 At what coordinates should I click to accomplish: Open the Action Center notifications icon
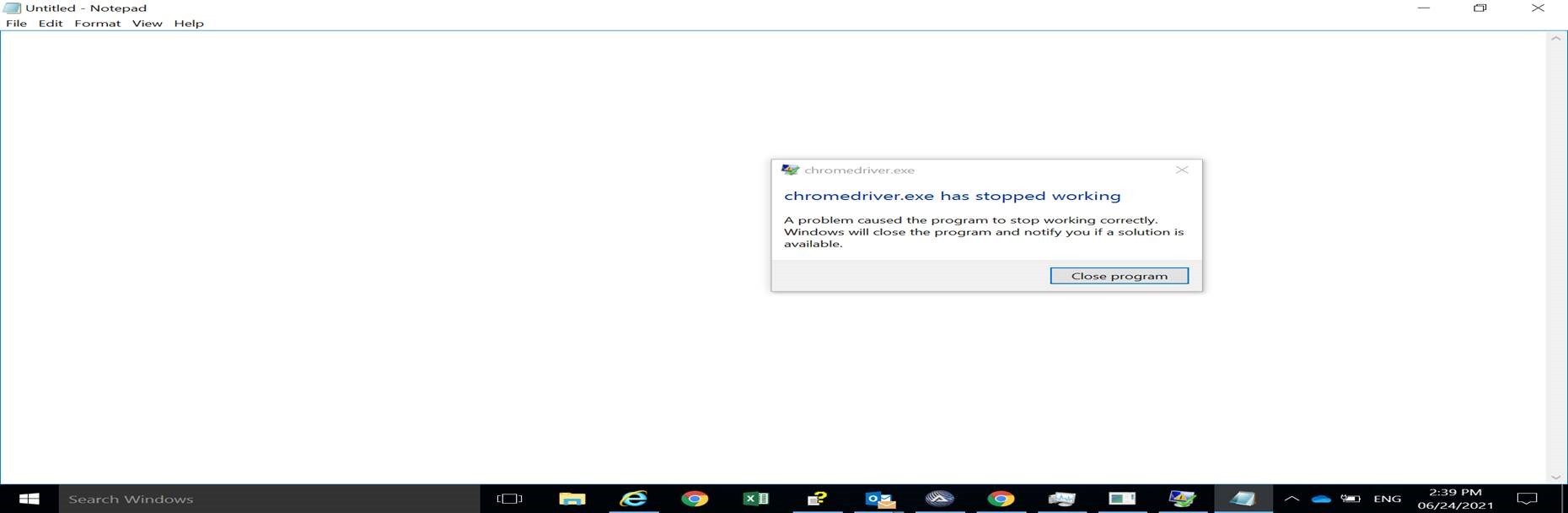click(x=1527, y=499)
